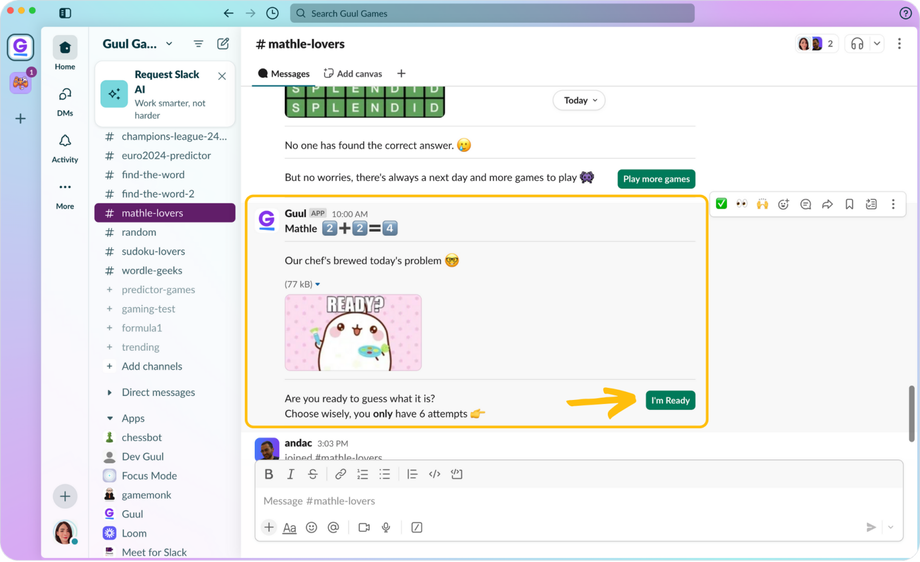920x562 pixels.
Task: Open the champions-league-24 channel
Action: point(165,136)
